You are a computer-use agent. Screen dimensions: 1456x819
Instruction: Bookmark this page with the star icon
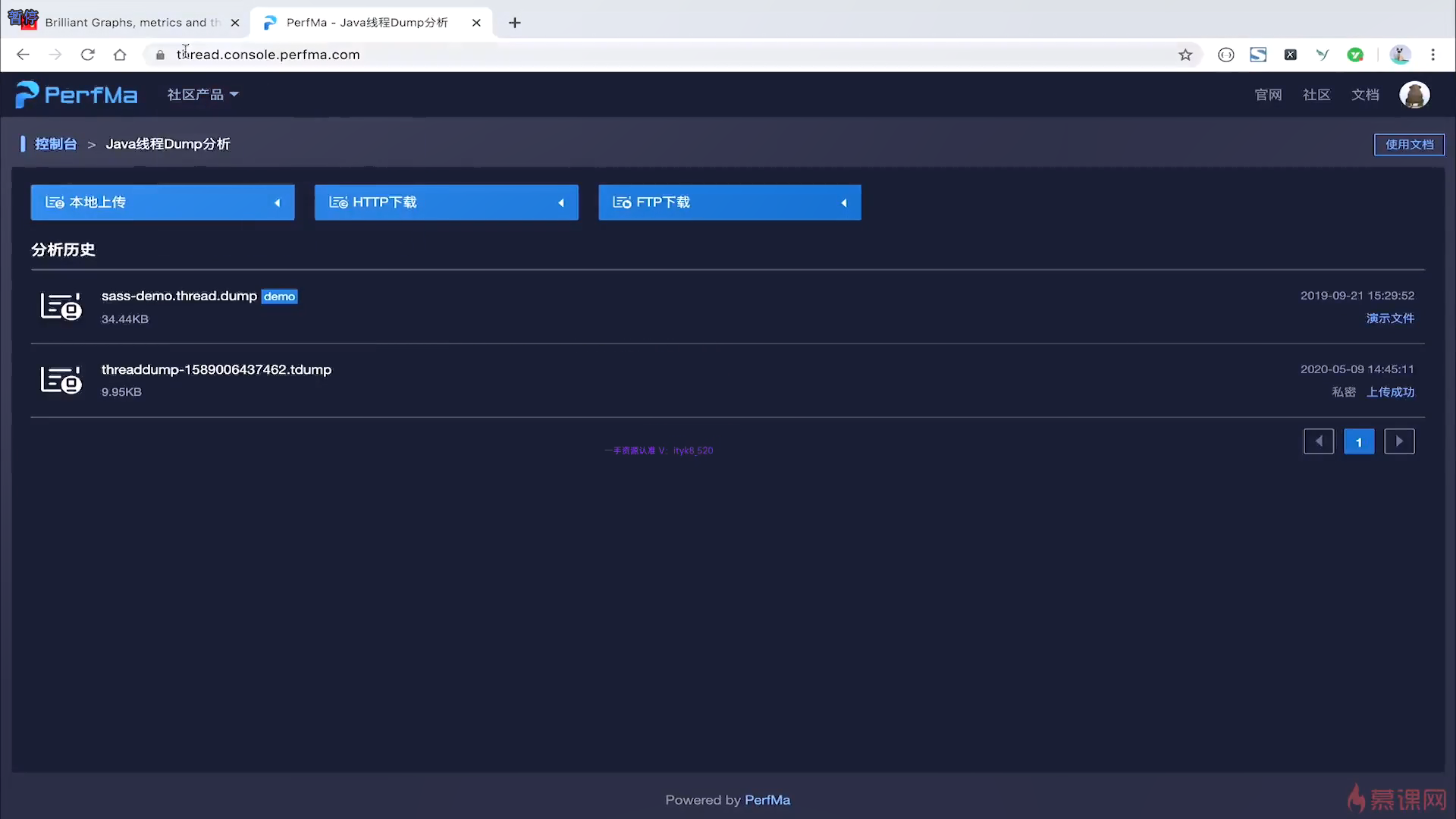(x=1185, y=55)
